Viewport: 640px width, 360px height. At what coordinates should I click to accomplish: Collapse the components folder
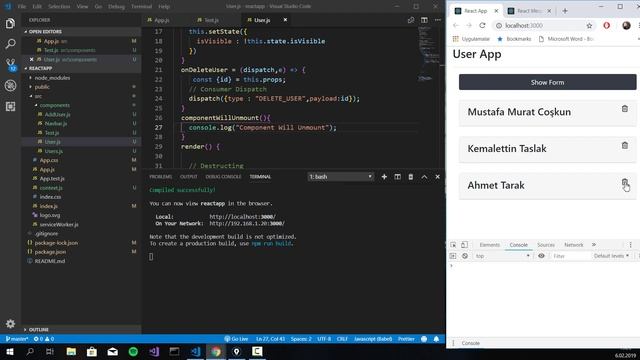[55, 105]
